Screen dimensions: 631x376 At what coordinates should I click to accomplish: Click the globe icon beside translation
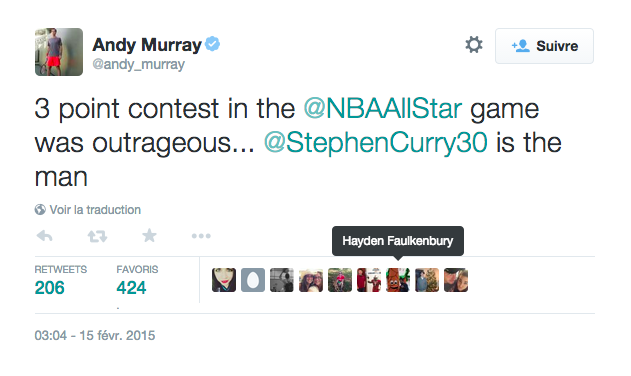coord(40,210)
